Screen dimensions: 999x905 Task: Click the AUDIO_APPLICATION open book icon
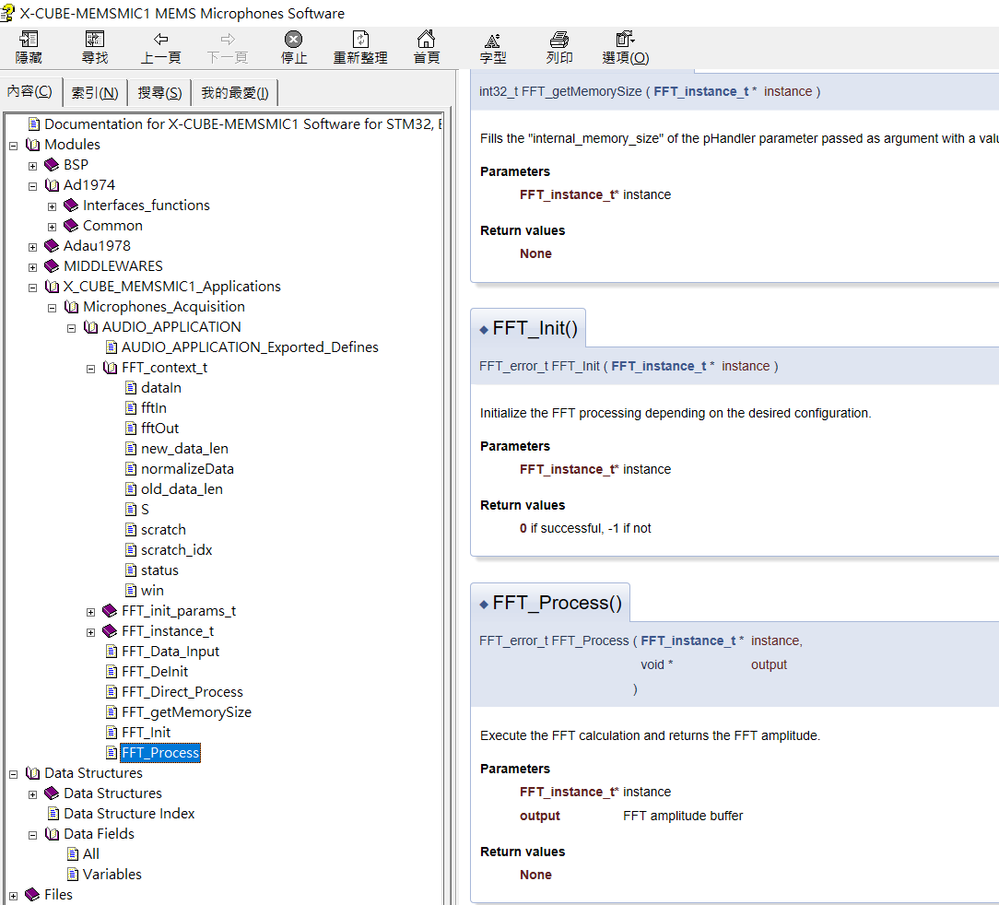(x=91, y=327)
